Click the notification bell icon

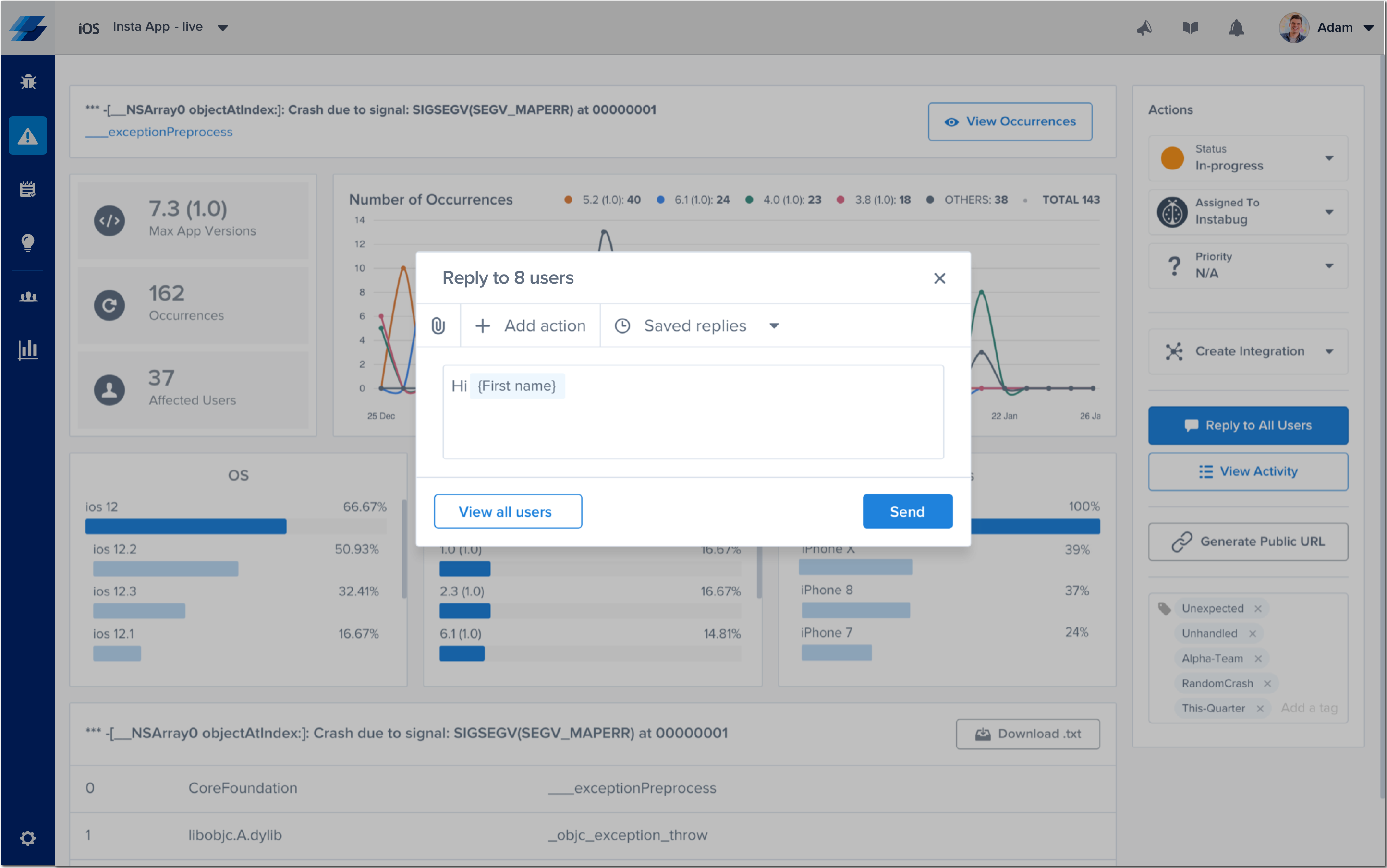1236,27
